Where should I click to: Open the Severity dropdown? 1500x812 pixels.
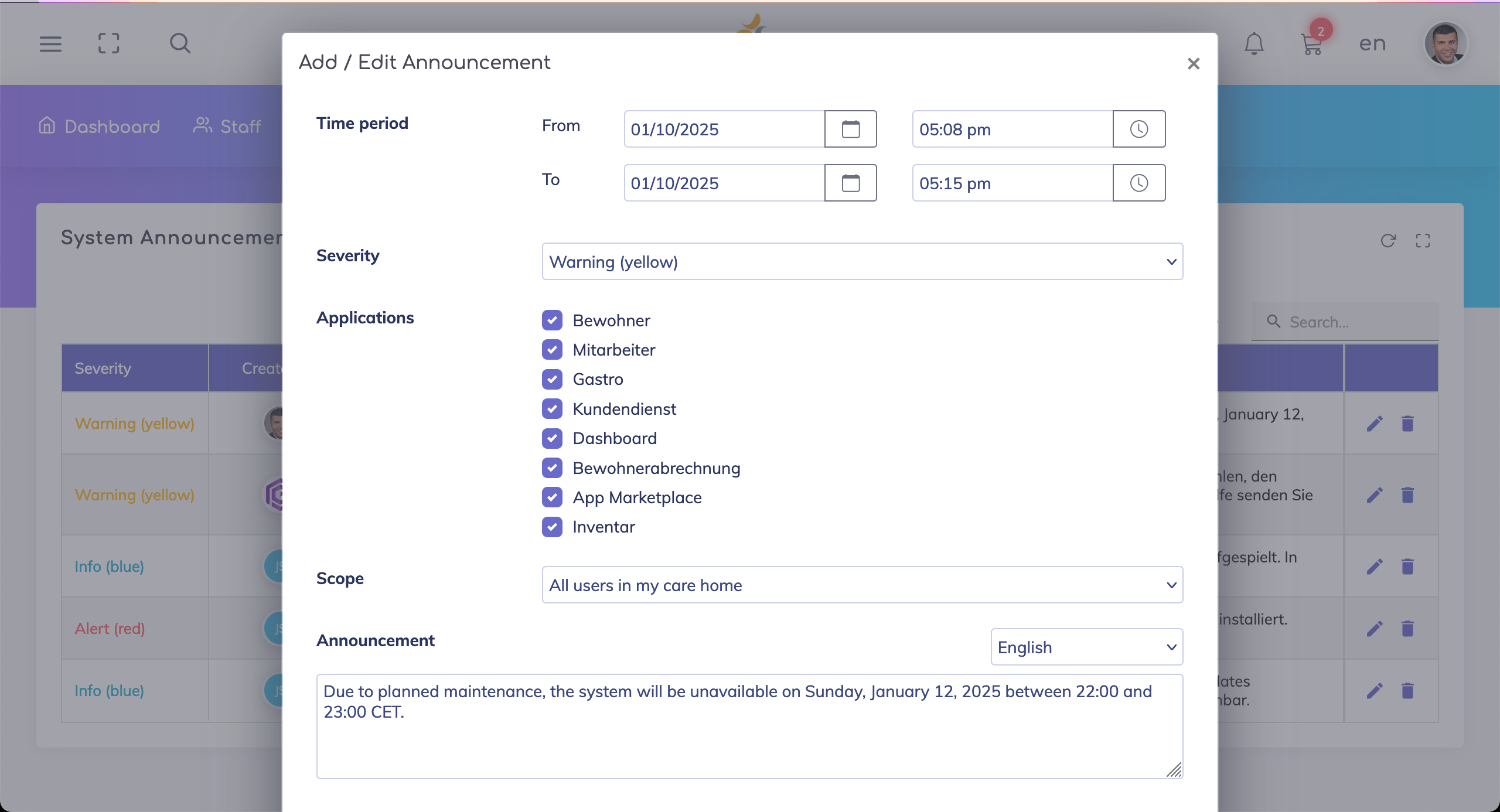pos(862,261)
